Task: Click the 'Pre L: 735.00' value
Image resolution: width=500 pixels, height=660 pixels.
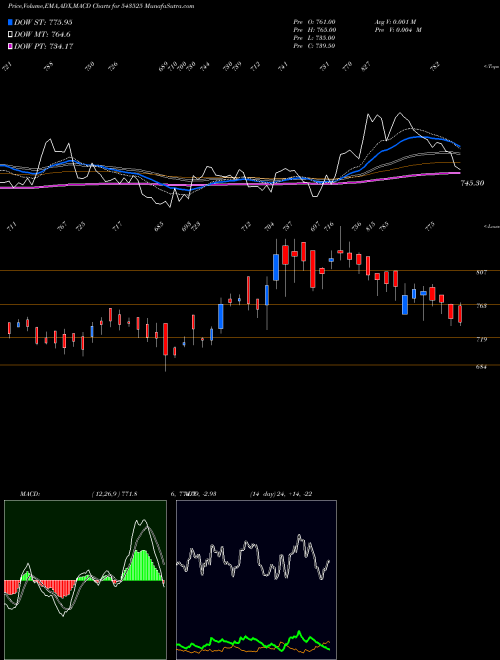Action: tap(314, 38)
